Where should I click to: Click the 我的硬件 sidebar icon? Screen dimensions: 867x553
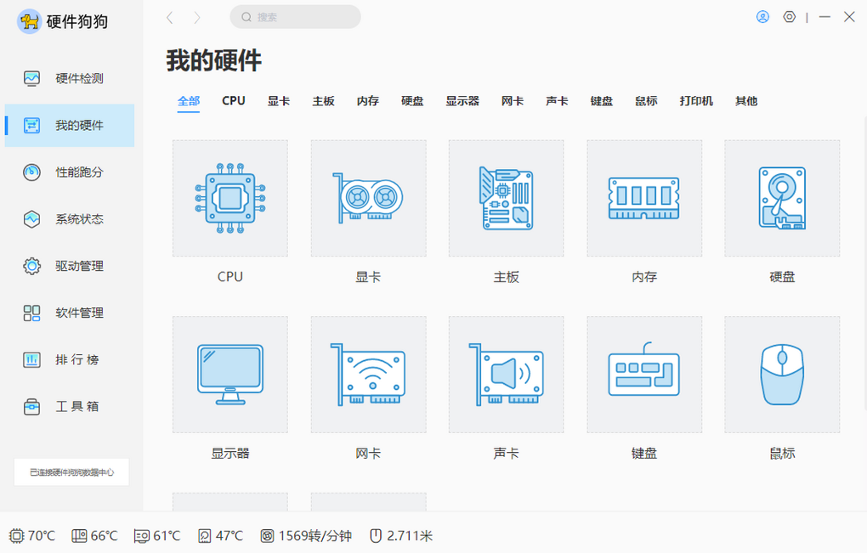(32, 126)
